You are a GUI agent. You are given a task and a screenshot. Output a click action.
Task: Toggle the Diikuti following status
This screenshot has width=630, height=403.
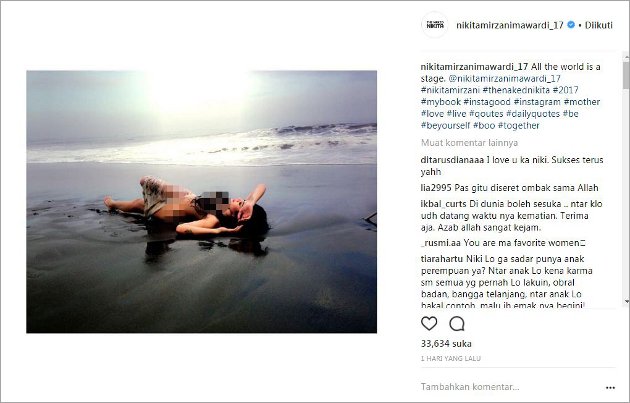tap(598, 25)
